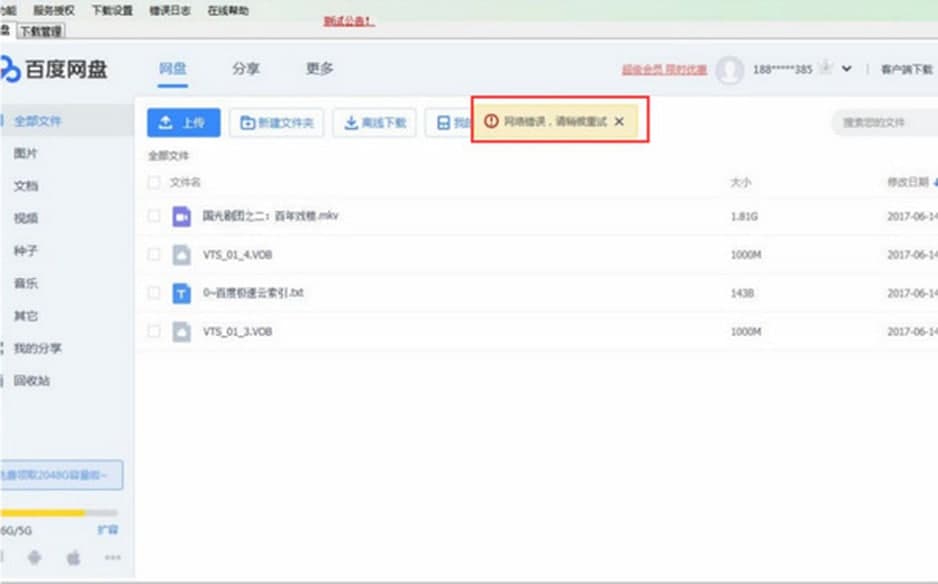The image size is (938, 584).
Task: Open the account dropdown beside 188*****385
Action: 848,70
